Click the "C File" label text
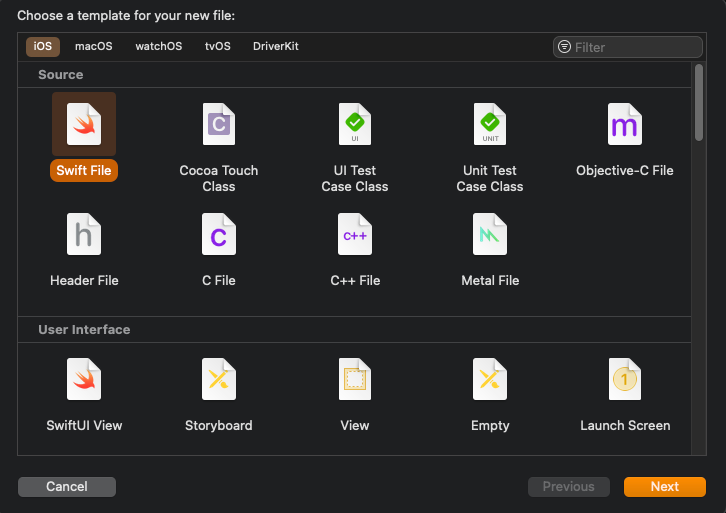Viewport: 726px width, 513px height. pyautogui.click(x=219, y=280)
